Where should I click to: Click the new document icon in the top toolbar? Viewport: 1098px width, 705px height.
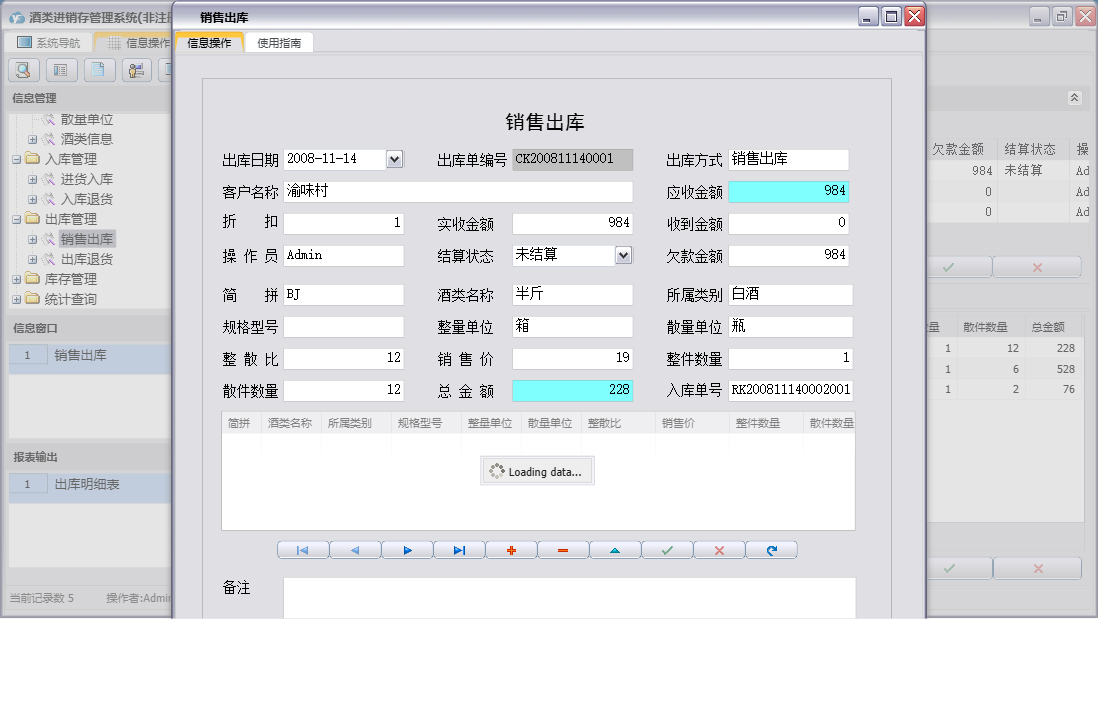98,69
